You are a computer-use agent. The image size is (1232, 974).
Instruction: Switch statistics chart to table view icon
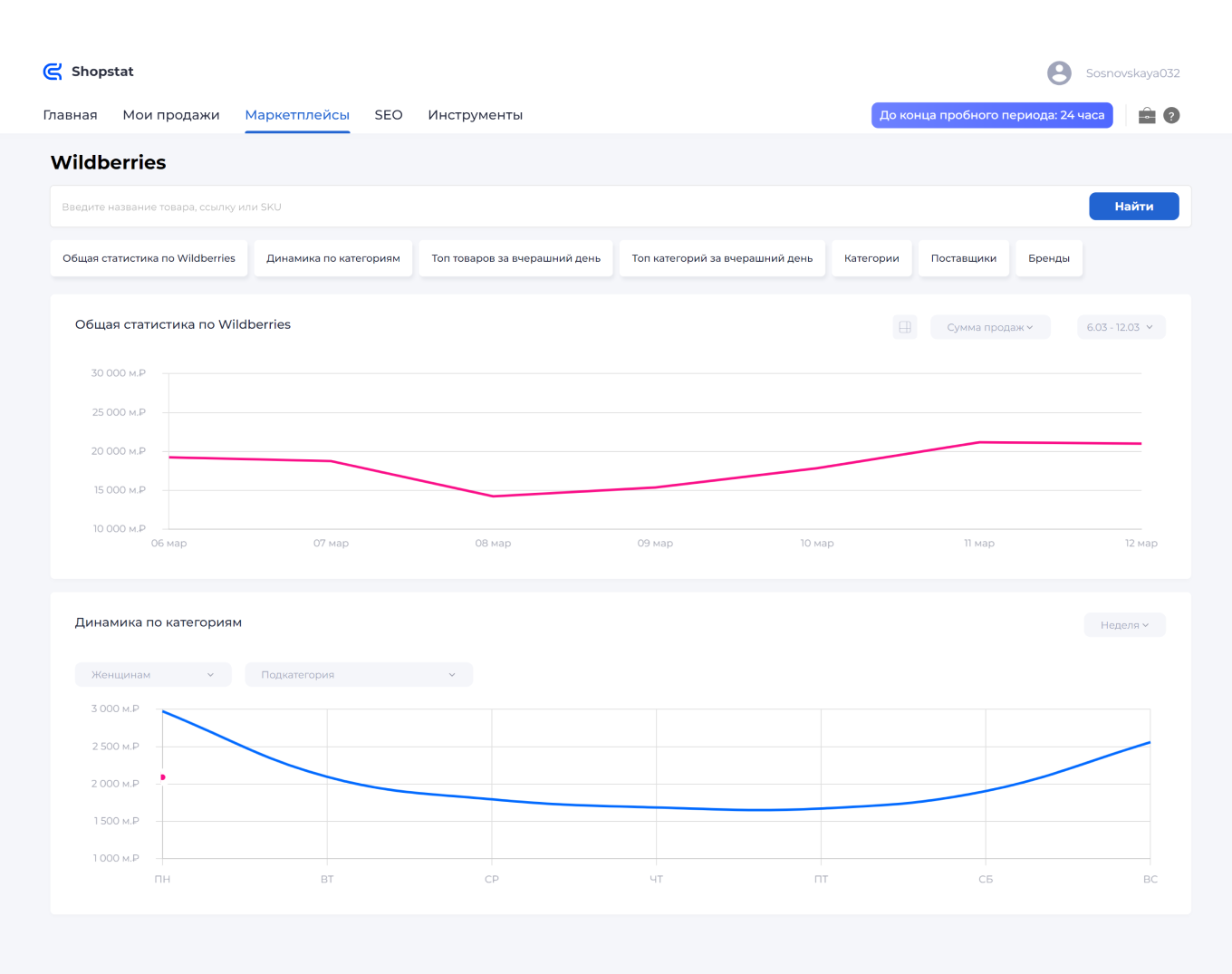click(904, 327)
